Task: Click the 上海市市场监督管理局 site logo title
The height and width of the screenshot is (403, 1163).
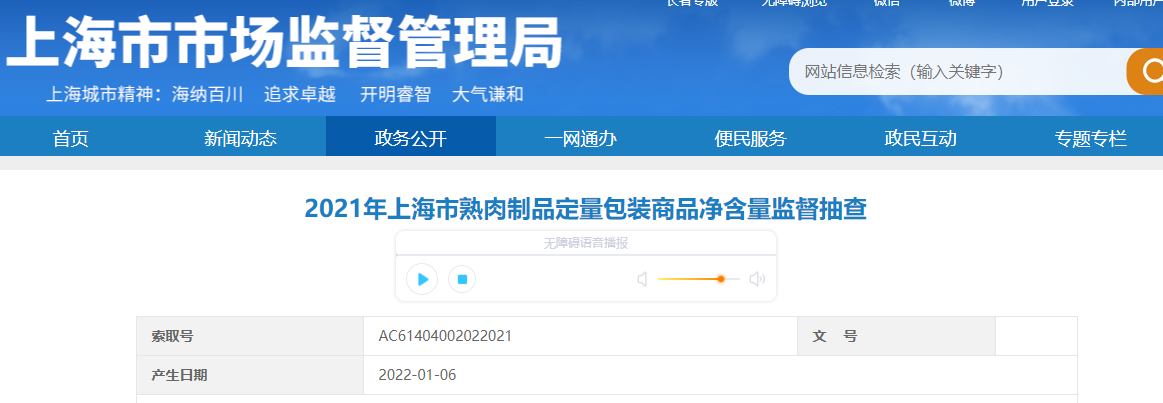Action: (285, 45)
